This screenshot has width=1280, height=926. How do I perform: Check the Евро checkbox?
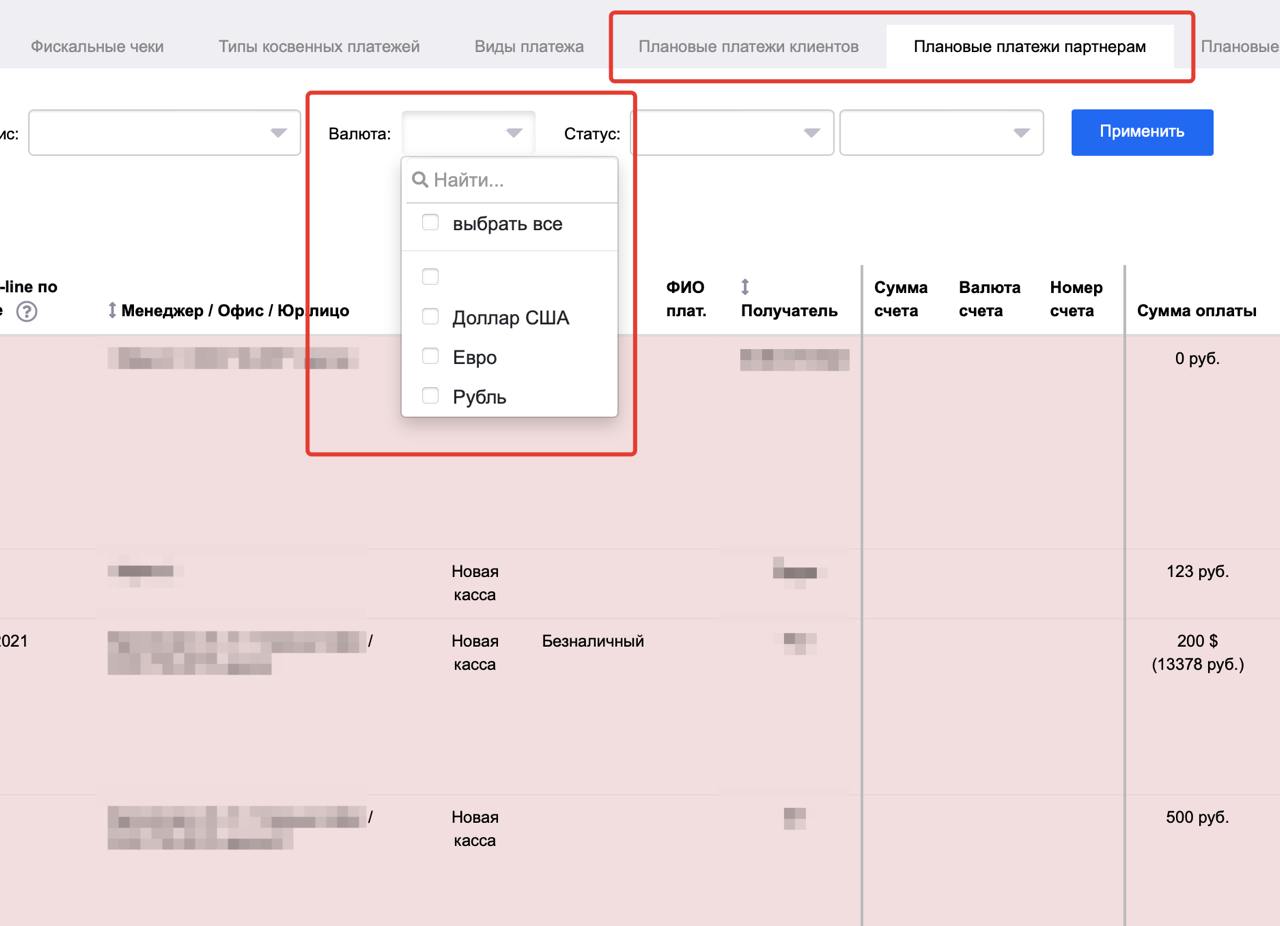coord(430,357)
